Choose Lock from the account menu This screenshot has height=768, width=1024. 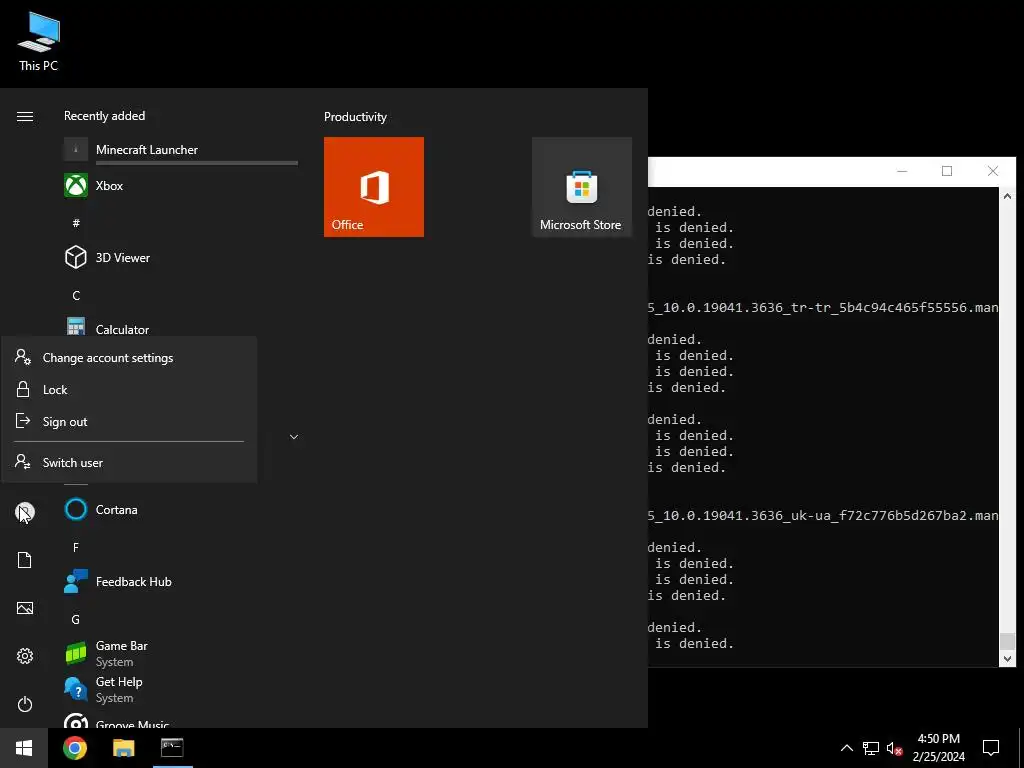click(129, 390)
